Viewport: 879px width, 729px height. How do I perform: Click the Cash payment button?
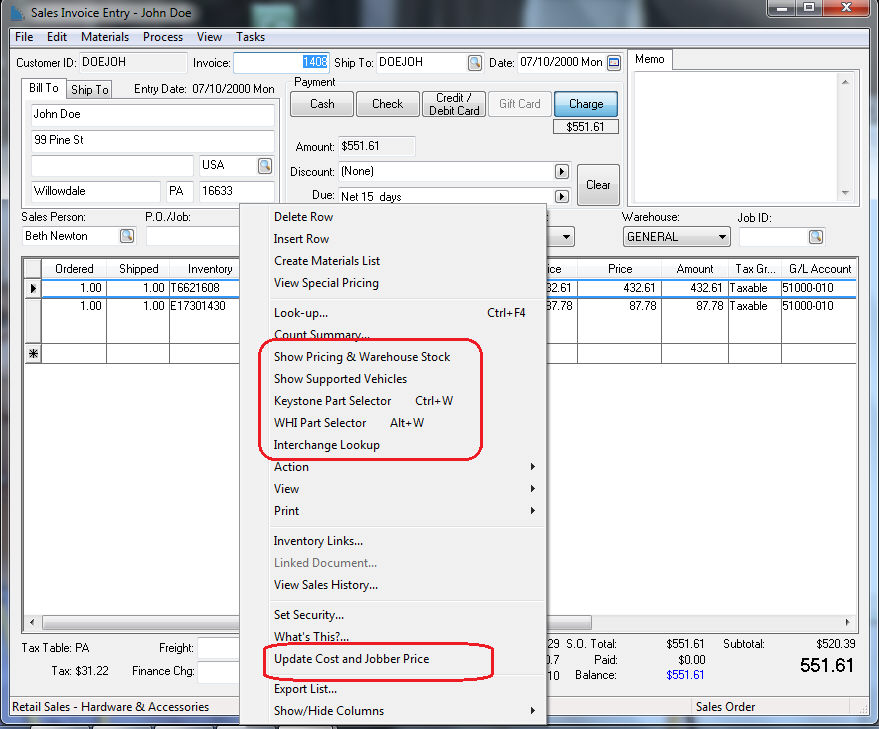tap(322, 104)
